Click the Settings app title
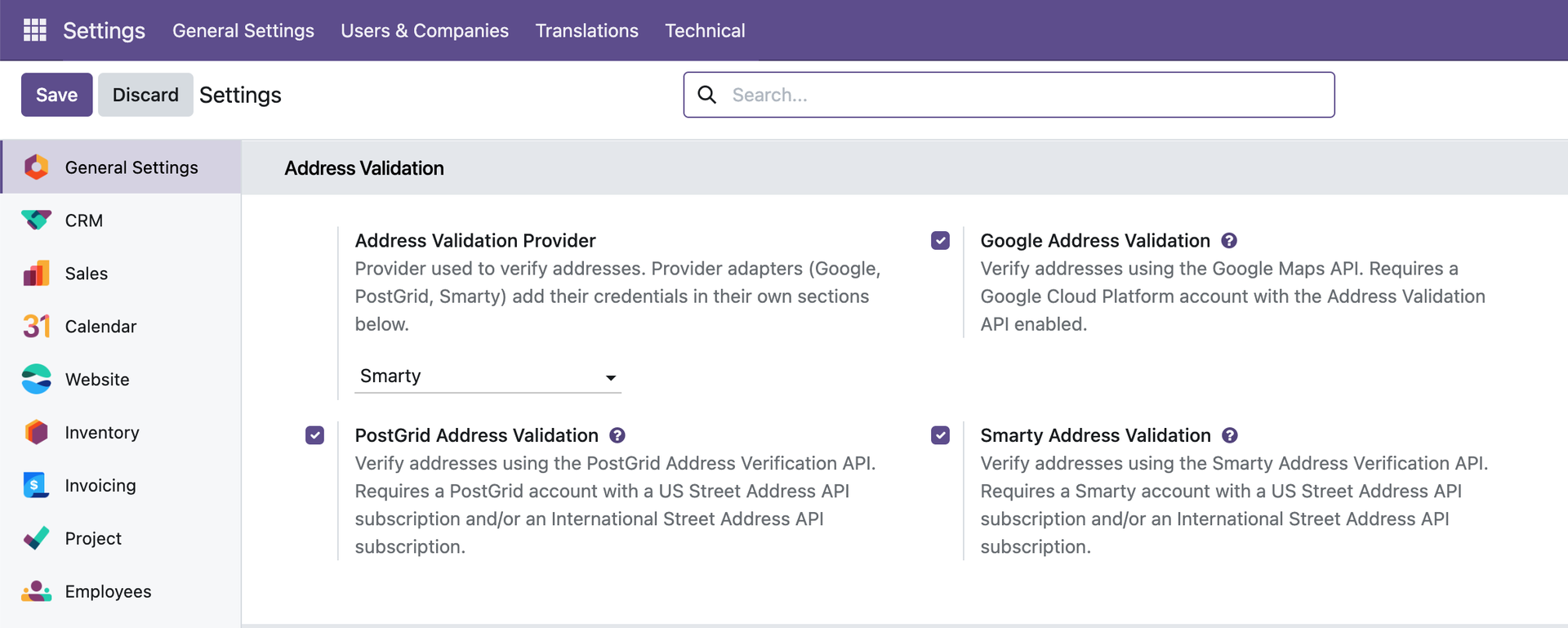The width and height of the screenshot is (1568, 628). pyautogui.click(x=104, y=30)
